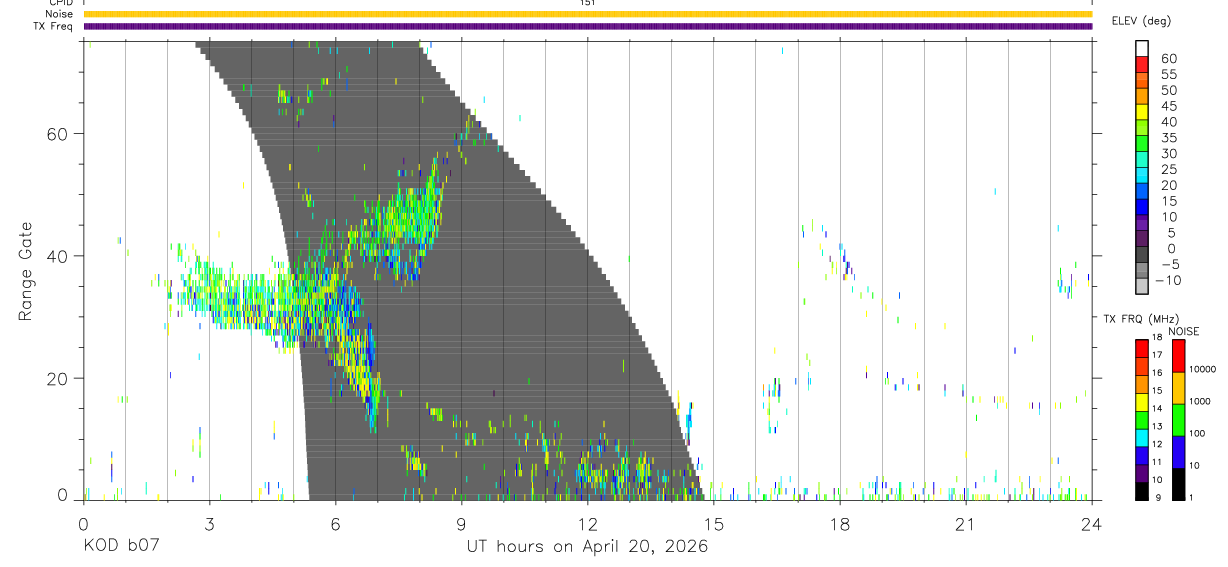
Task: Click the "1000" NOISE scale label
Action: pyautogui.click(x=1201, y=402)
